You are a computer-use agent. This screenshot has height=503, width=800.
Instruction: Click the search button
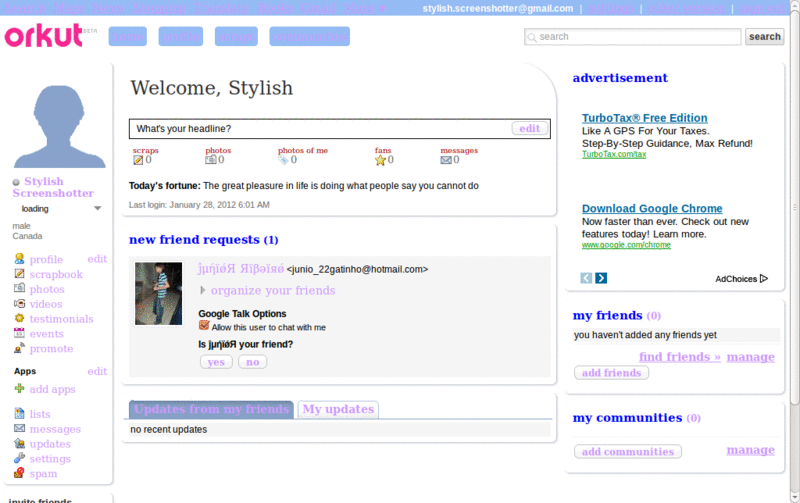click(x=764, y=37)
